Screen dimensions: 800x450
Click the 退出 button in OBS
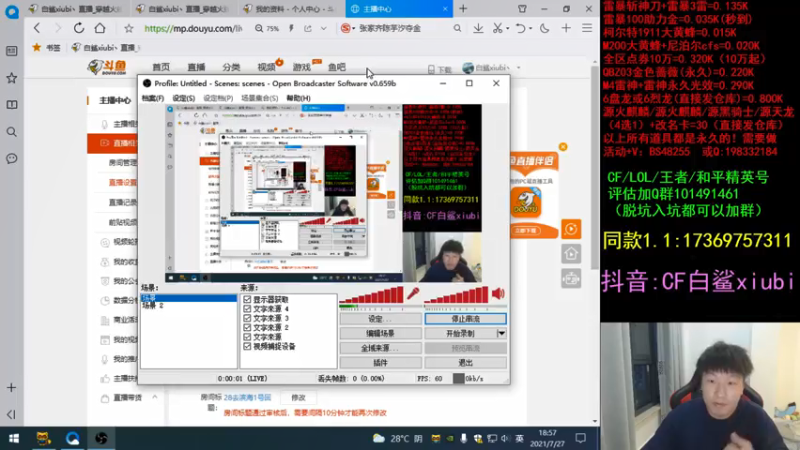465,363
